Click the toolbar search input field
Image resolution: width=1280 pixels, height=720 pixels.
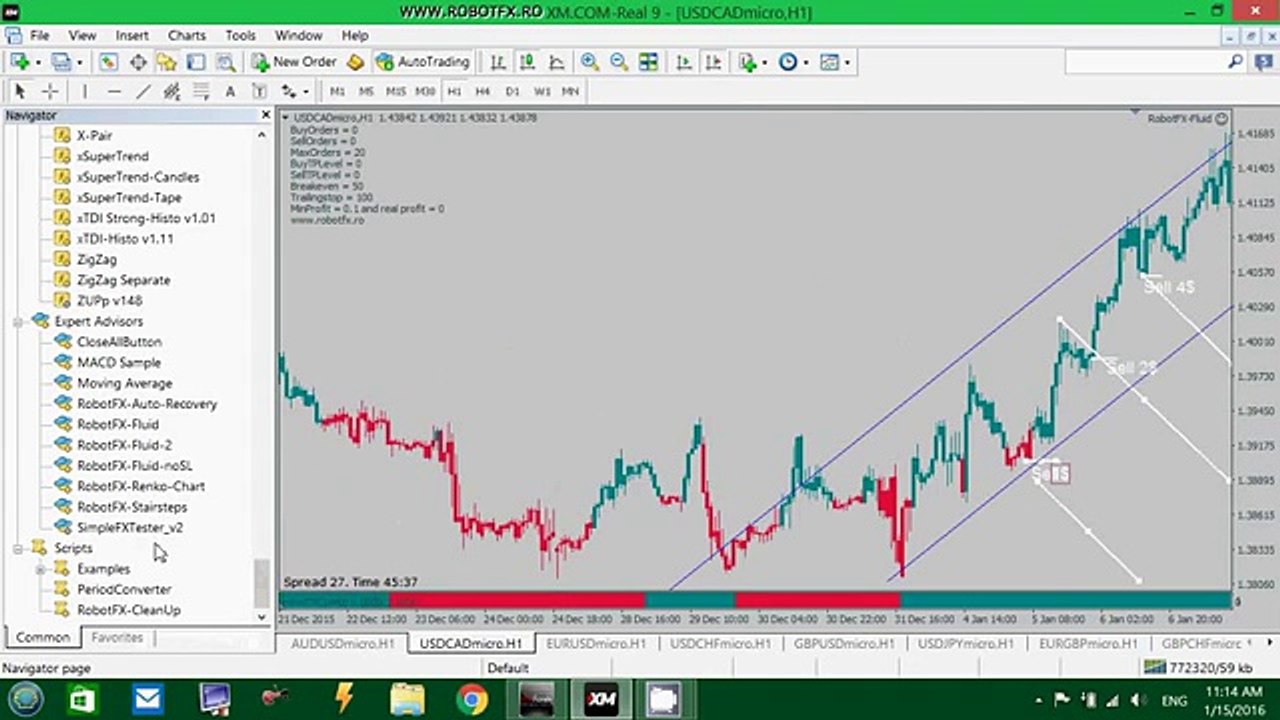[x=1146, y=62]
